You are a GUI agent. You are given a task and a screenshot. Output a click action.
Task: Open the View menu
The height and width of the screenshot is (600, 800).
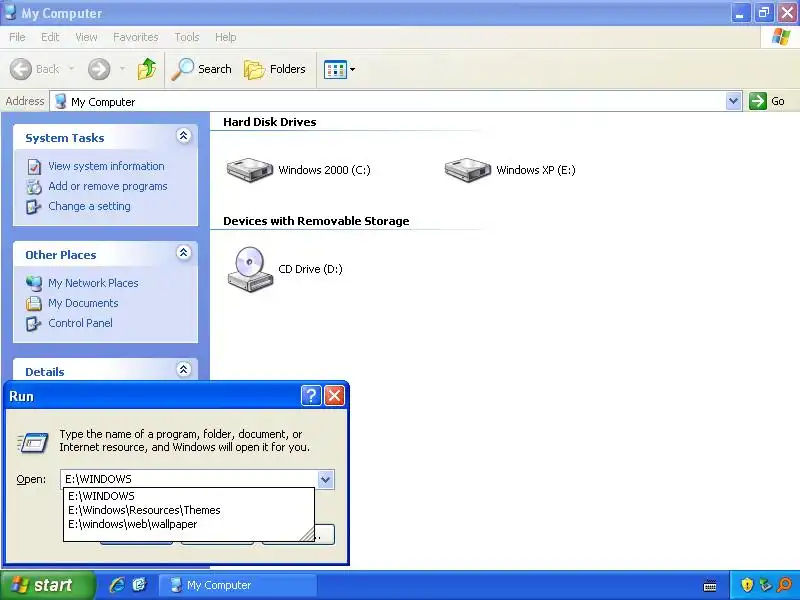(x=86, y=37)
